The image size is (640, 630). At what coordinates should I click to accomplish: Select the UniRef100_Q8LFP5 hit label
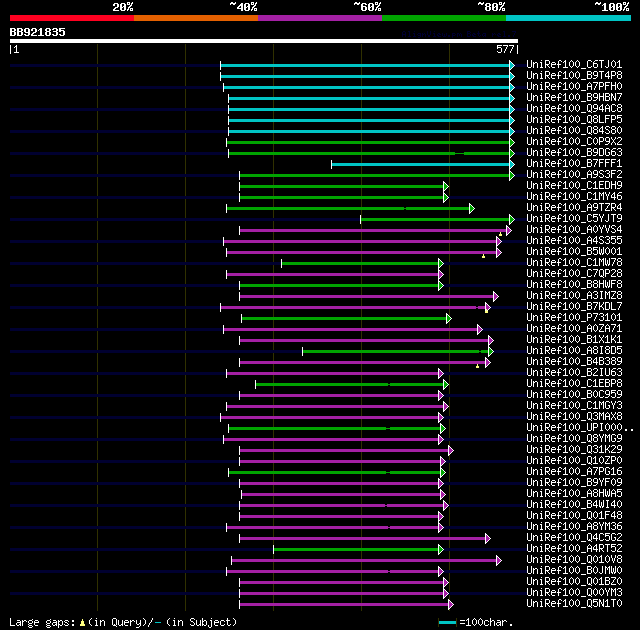coord(574,120)
